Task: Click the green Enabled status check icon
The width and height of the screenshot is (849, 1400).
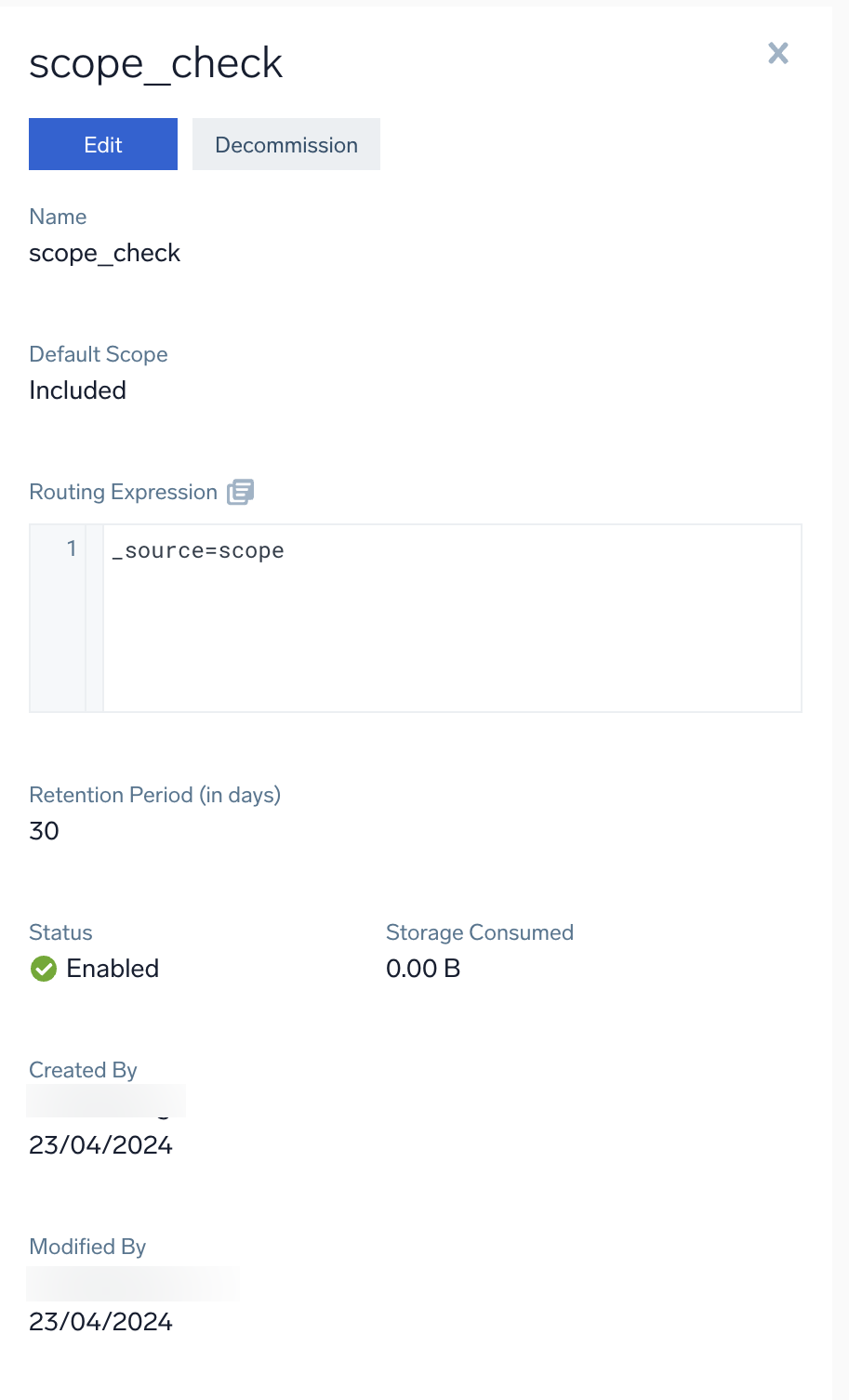Action: click(x=43, y=969)
